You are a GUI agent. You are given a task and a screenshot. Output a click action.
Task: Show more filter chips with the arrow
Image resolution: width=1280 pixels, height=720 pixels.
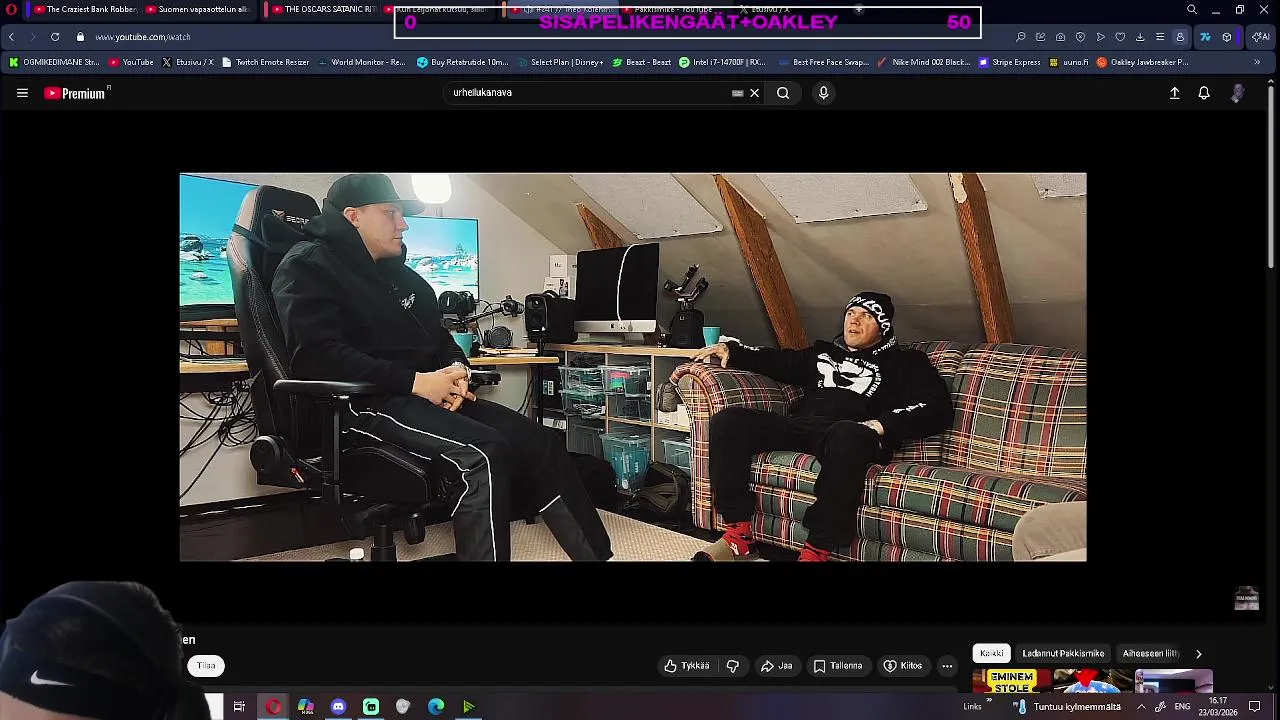1198,653
